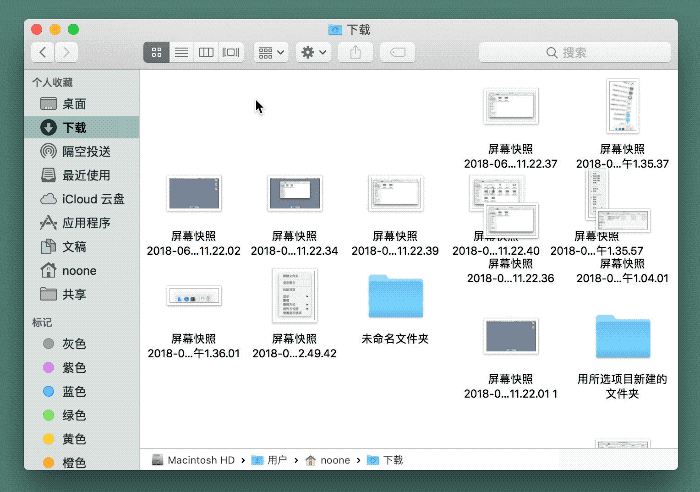Switch to icon view mode

pyautogui.click(x=156, y=52)
